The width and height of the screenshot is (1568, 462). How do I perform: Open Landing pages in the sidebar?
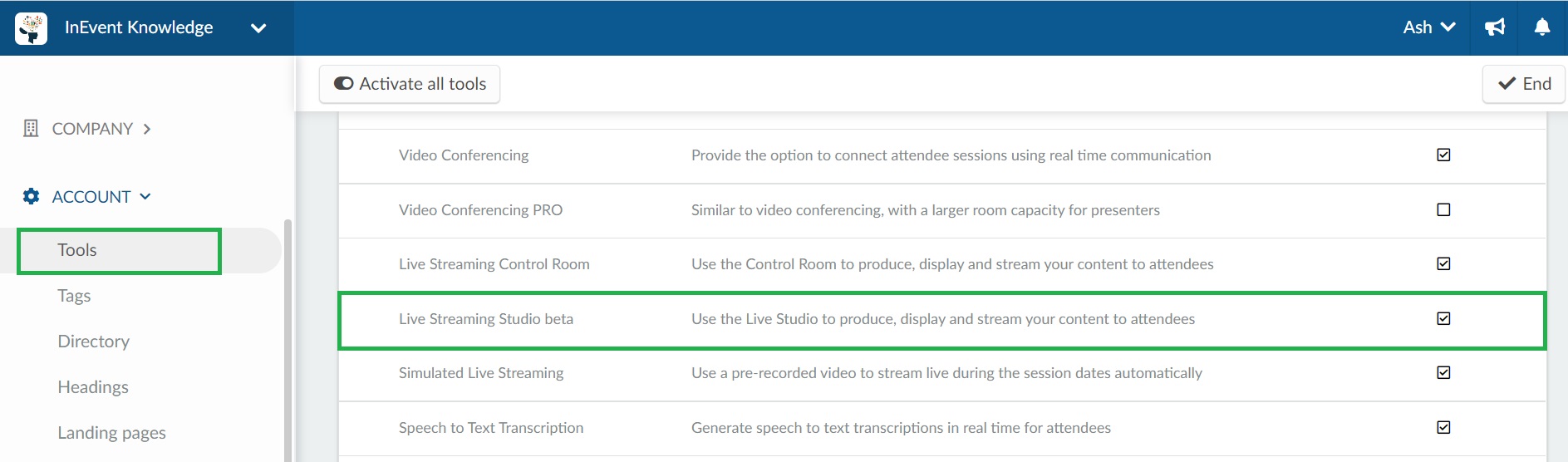pyautogui.click(x=111, y=433)
